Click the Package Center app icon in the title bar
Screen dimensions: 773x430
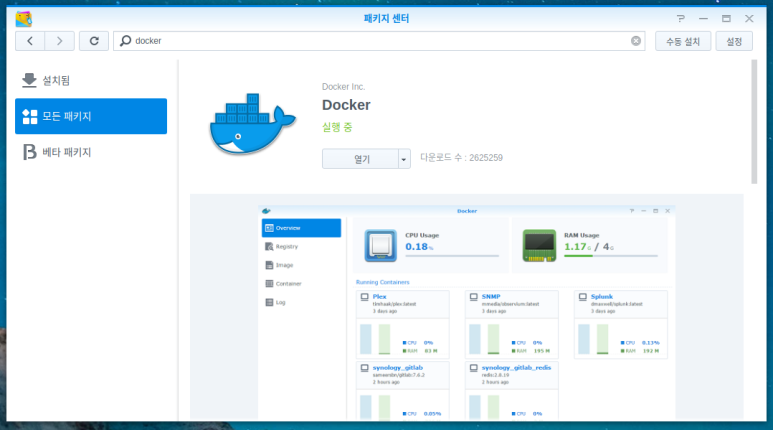point(24,19)
